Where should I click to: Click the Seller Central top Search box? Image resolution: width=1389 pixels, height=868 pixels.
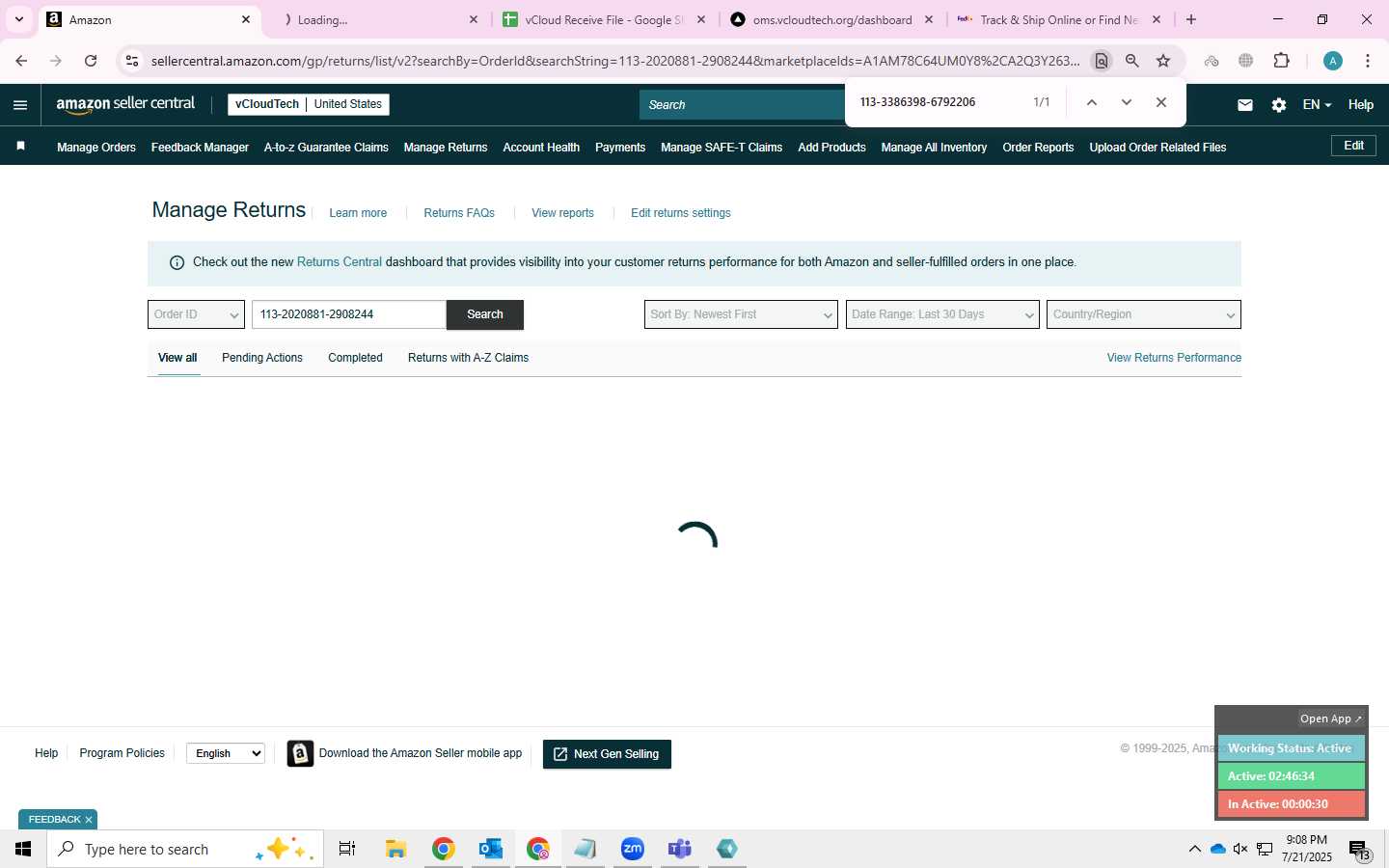[x=741, y=105]
